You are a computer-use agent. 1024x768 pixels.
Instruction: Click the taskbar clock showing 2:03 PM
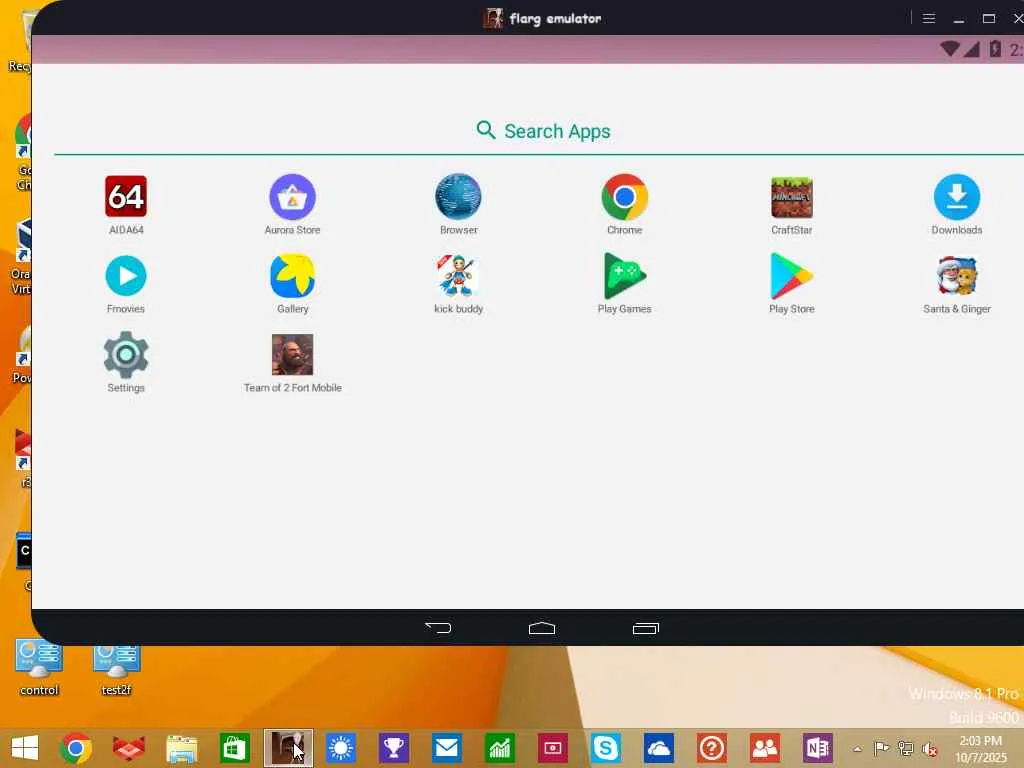[x=980, y=749]
